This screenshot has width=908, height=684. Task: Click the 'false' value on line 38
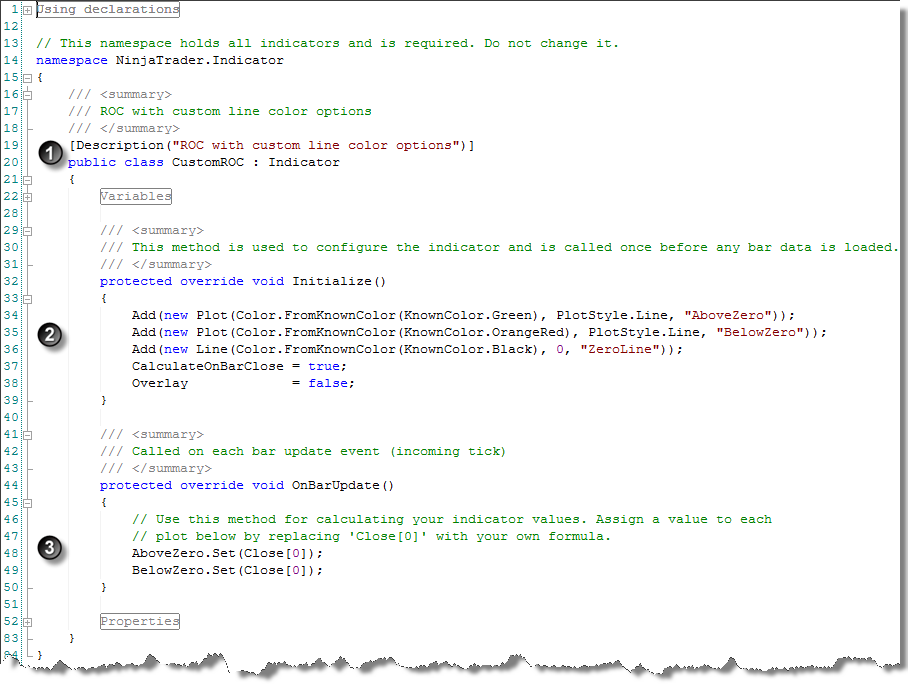click(x=328, y=383)
